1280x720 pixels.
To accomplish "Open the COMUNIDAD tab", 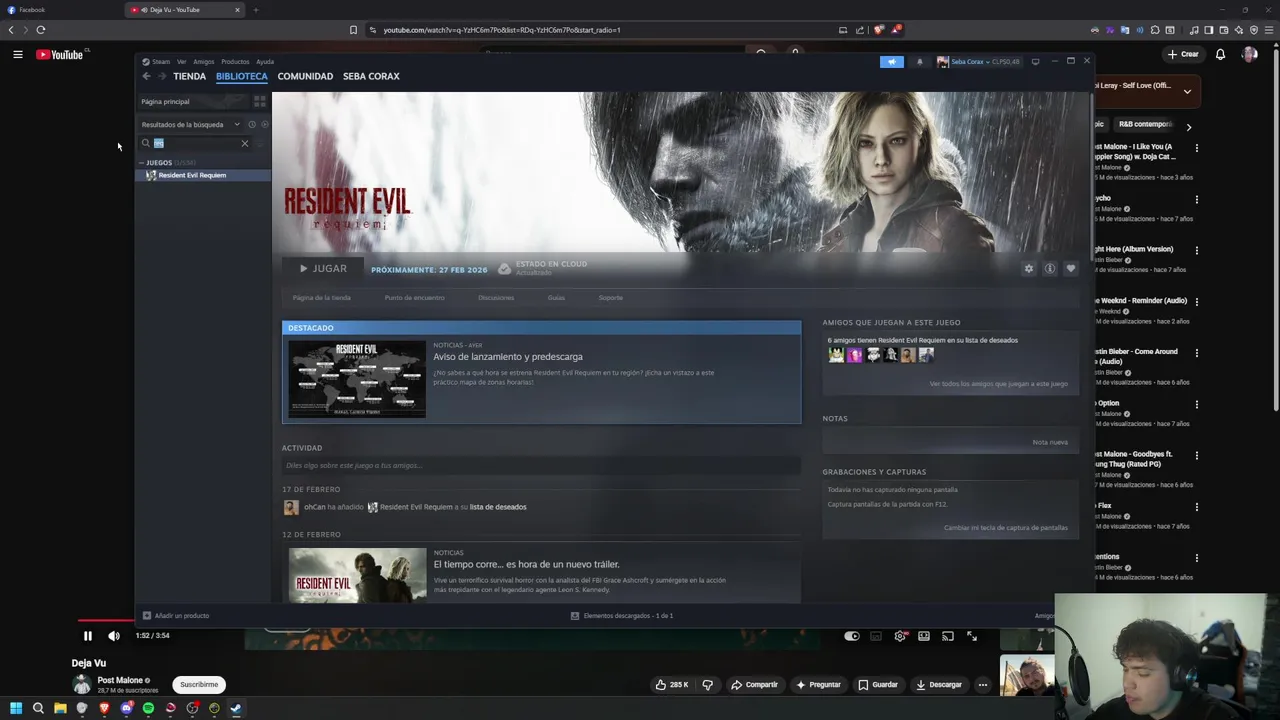I will 305,76.
